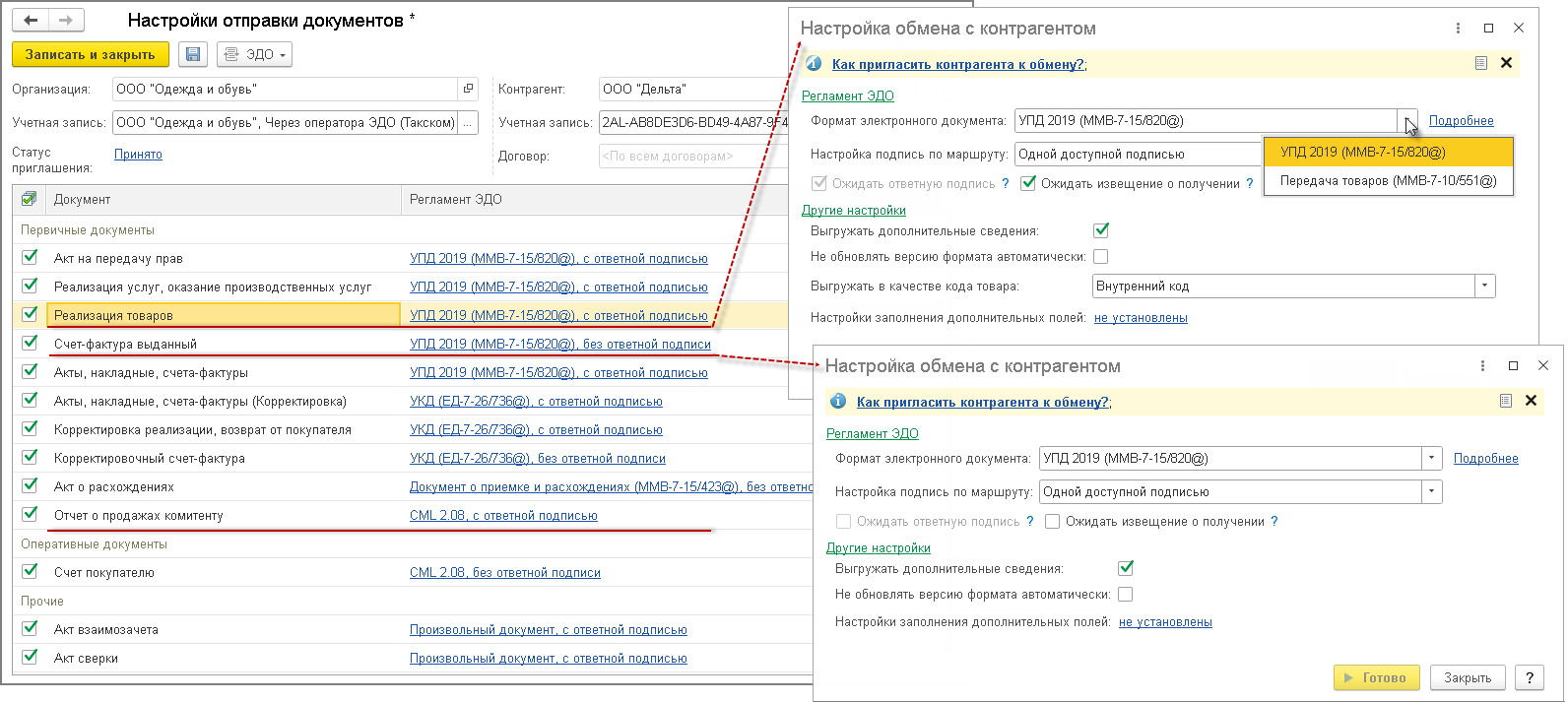Open Формат электронного документа dropdown in upper window
The image size is (1568, 702).
point(1407,121)
